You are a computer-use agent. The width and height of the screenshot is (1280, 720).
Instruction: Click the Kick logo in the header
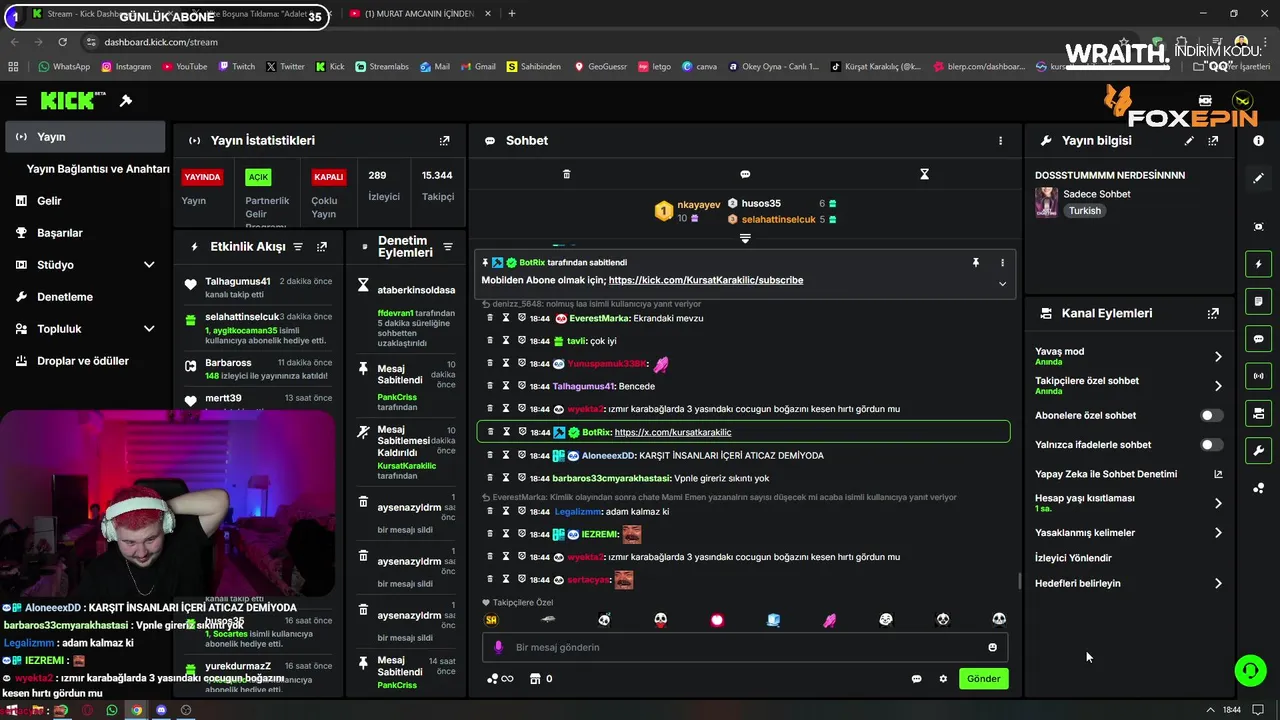[73, 101]
